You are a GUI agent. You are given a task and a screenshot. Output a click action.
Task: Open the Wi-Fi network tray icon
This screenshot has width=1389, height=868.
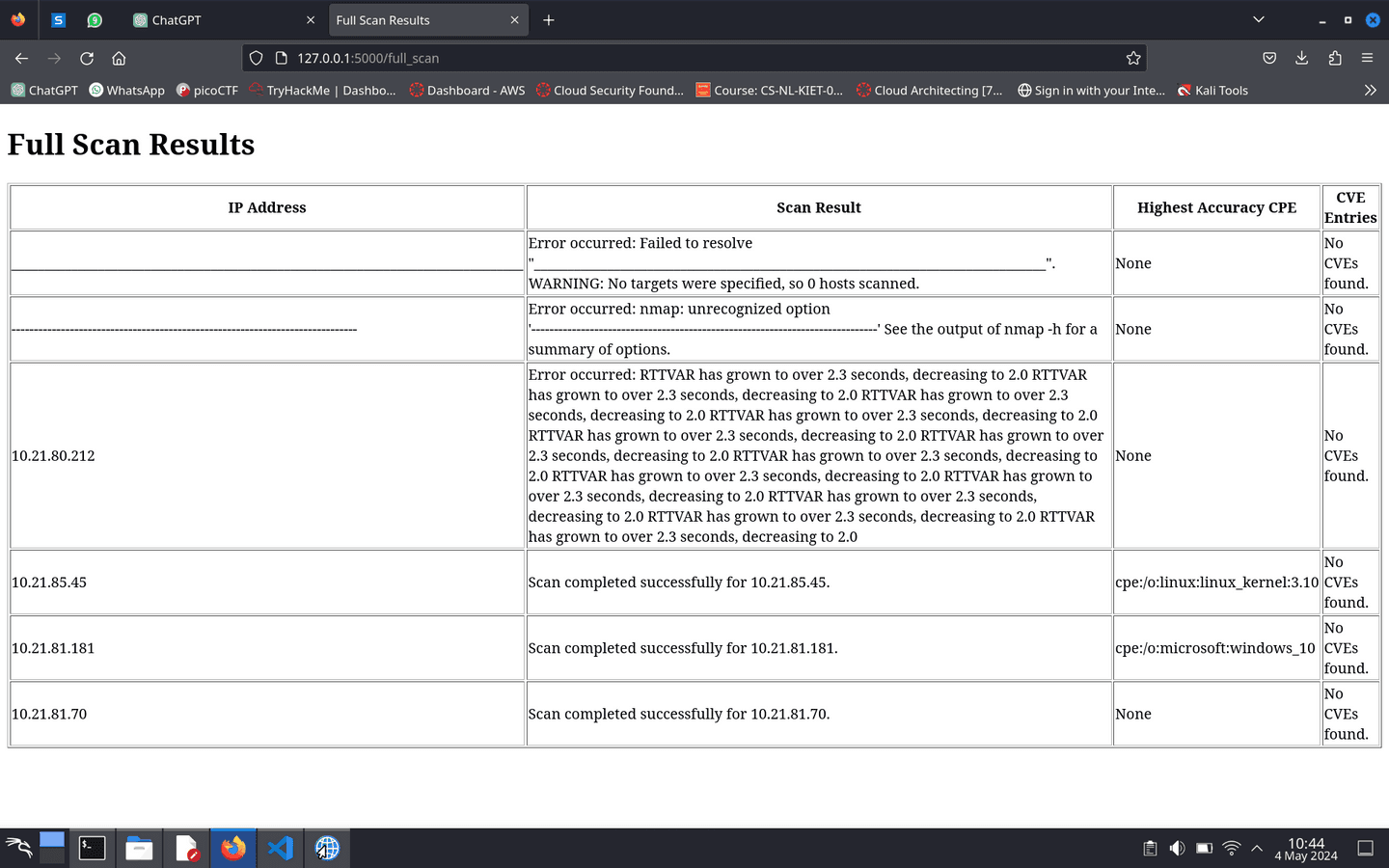point(1231,849)
